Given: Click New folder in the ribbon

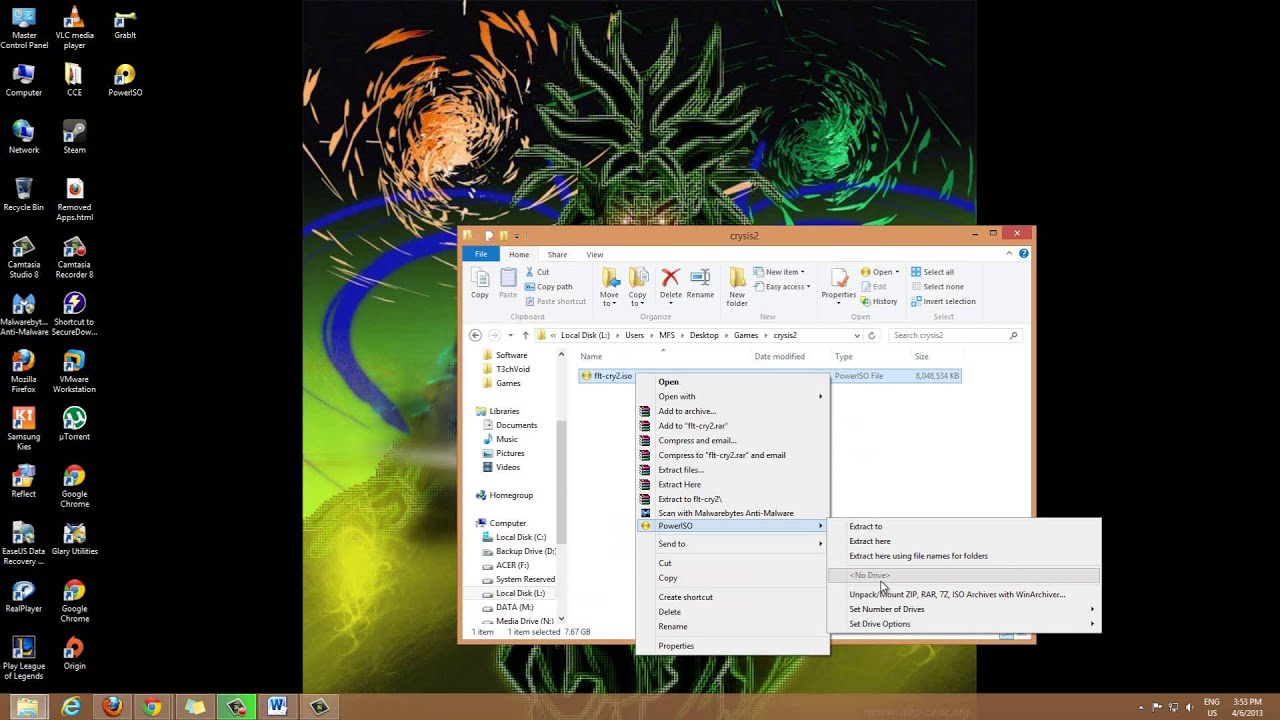Looking at the screenshot, I should [737, 287].
